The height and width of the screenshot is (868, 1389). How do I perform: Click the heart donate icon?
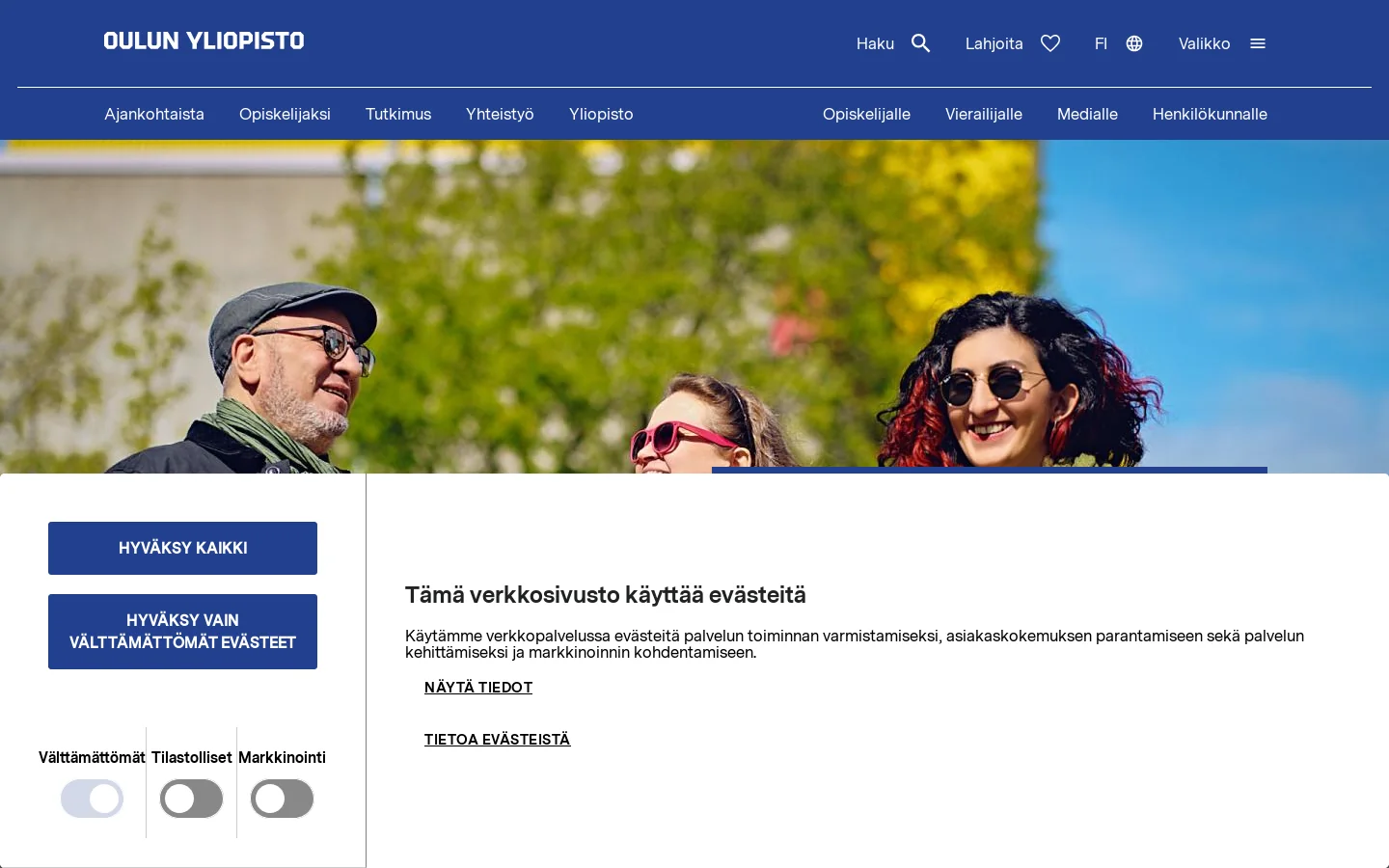1050,43
